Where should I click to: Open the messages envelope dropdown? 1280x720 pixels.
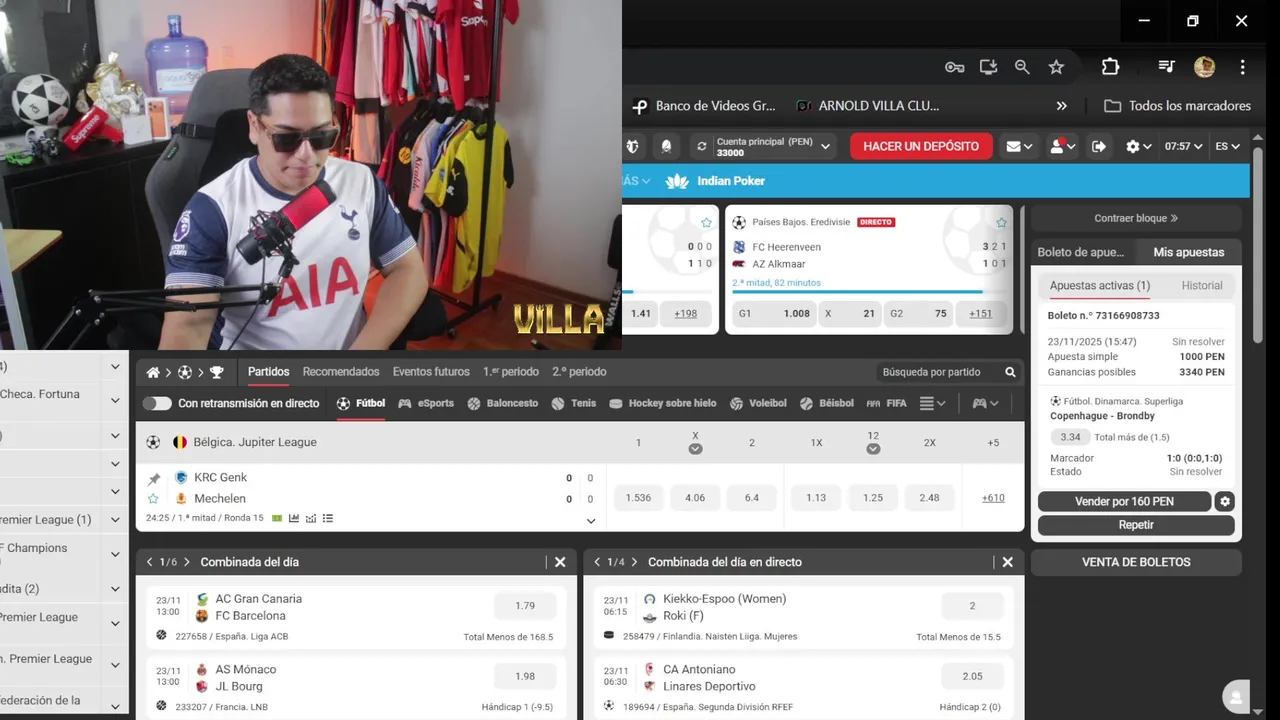tap(1019, 147)
